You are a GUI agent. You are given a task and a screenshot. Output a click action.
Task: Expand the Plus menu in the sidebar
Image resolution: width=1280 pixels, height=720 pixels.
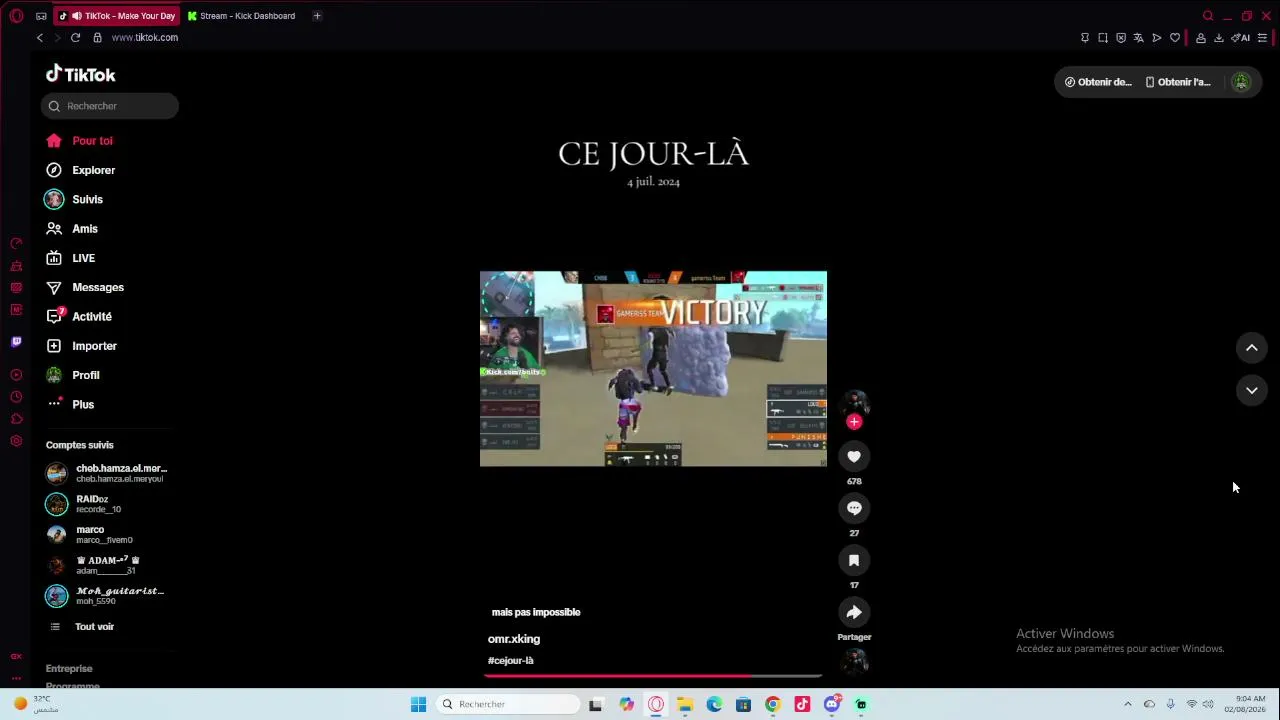coord(70,405)
